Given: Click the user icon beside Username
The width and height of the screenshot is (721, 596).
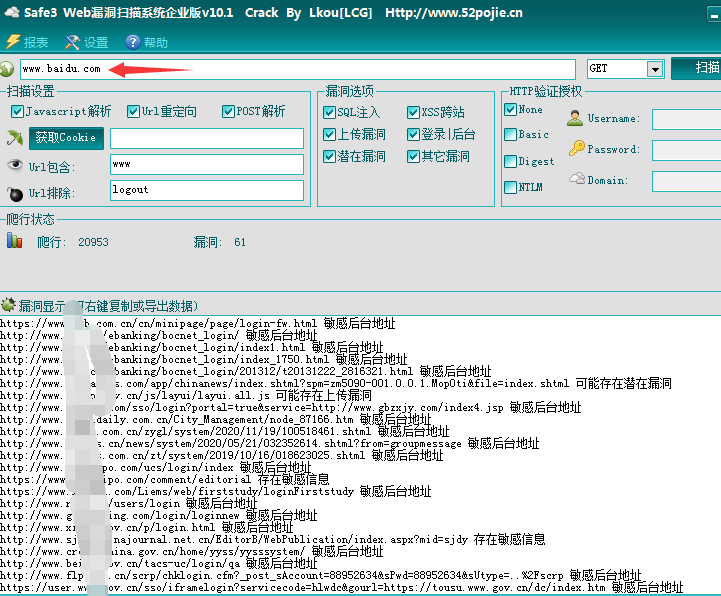Looking at the screenshot, I should pos(575,118).
